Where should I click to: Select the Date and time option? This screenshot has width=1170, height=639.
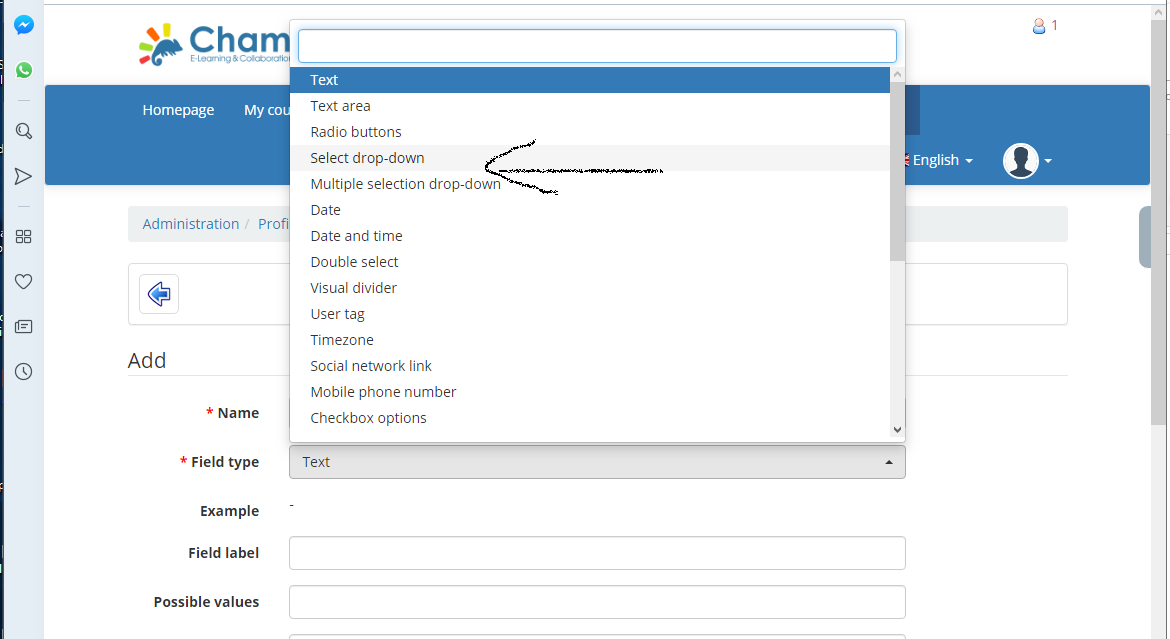coord(356,235)
